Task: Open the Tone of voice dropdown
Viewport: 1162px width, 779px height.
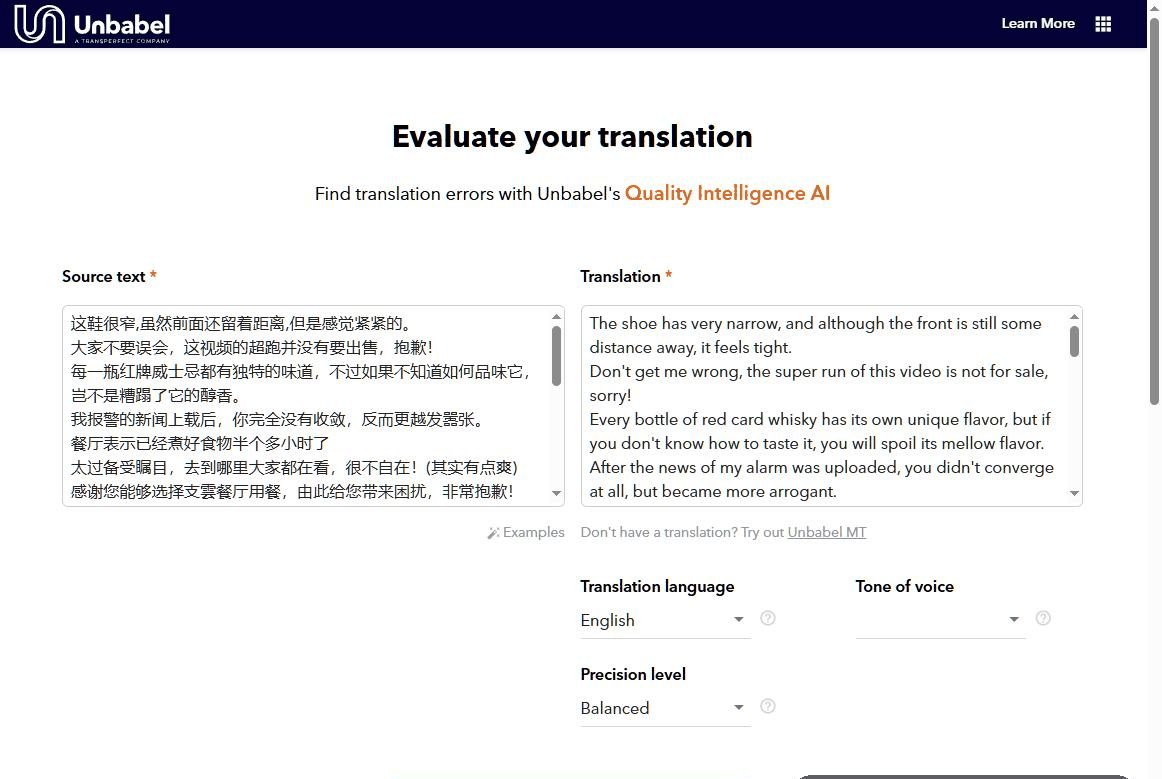Action: coord(940,620)
